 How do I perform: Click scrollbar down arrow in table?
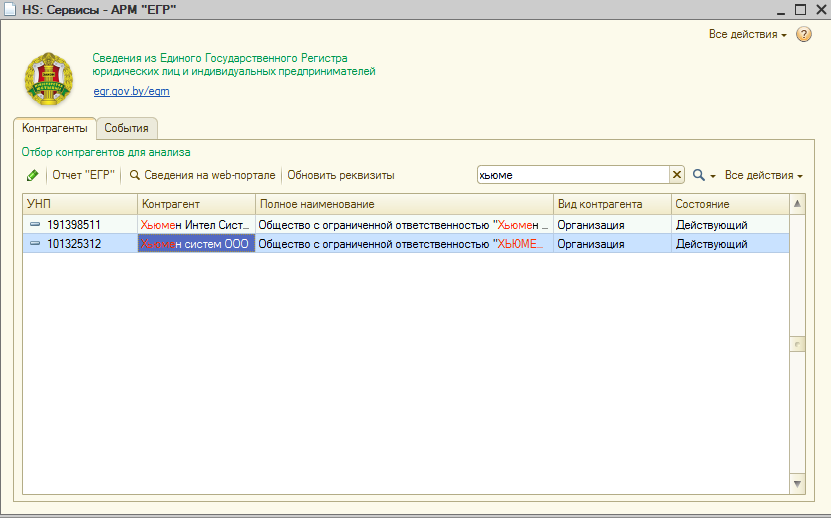(x=797, y=484)
